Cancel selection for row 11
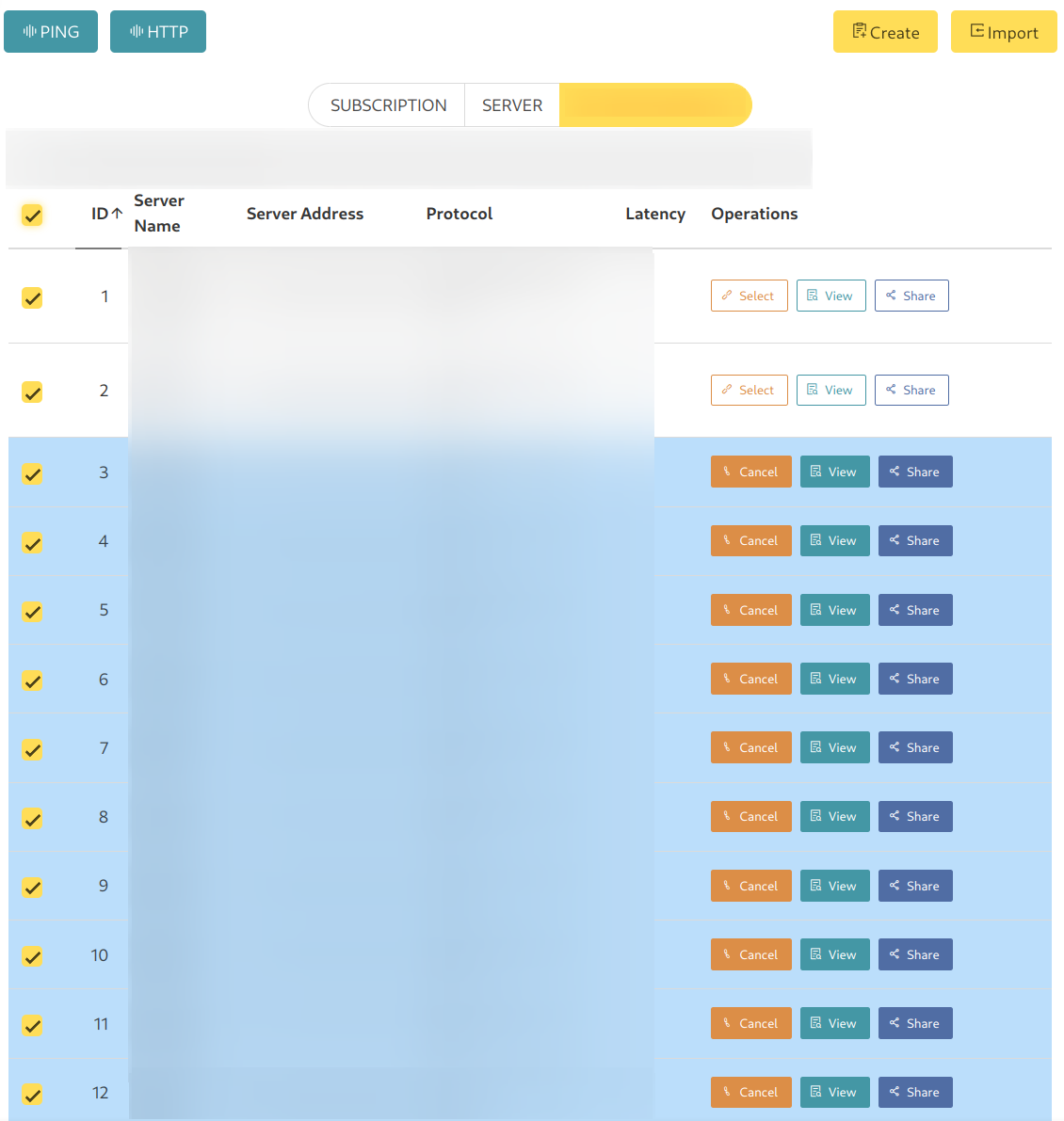The height and width of the screenshot is (1121, 1064). [750, 1023]
